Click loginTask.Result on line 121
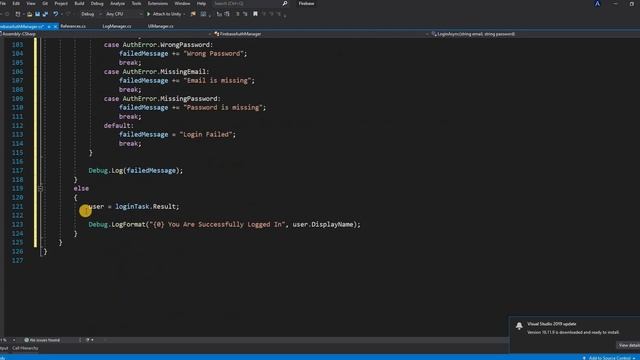The height and width of the screenshot is (360, 640). 147,207
